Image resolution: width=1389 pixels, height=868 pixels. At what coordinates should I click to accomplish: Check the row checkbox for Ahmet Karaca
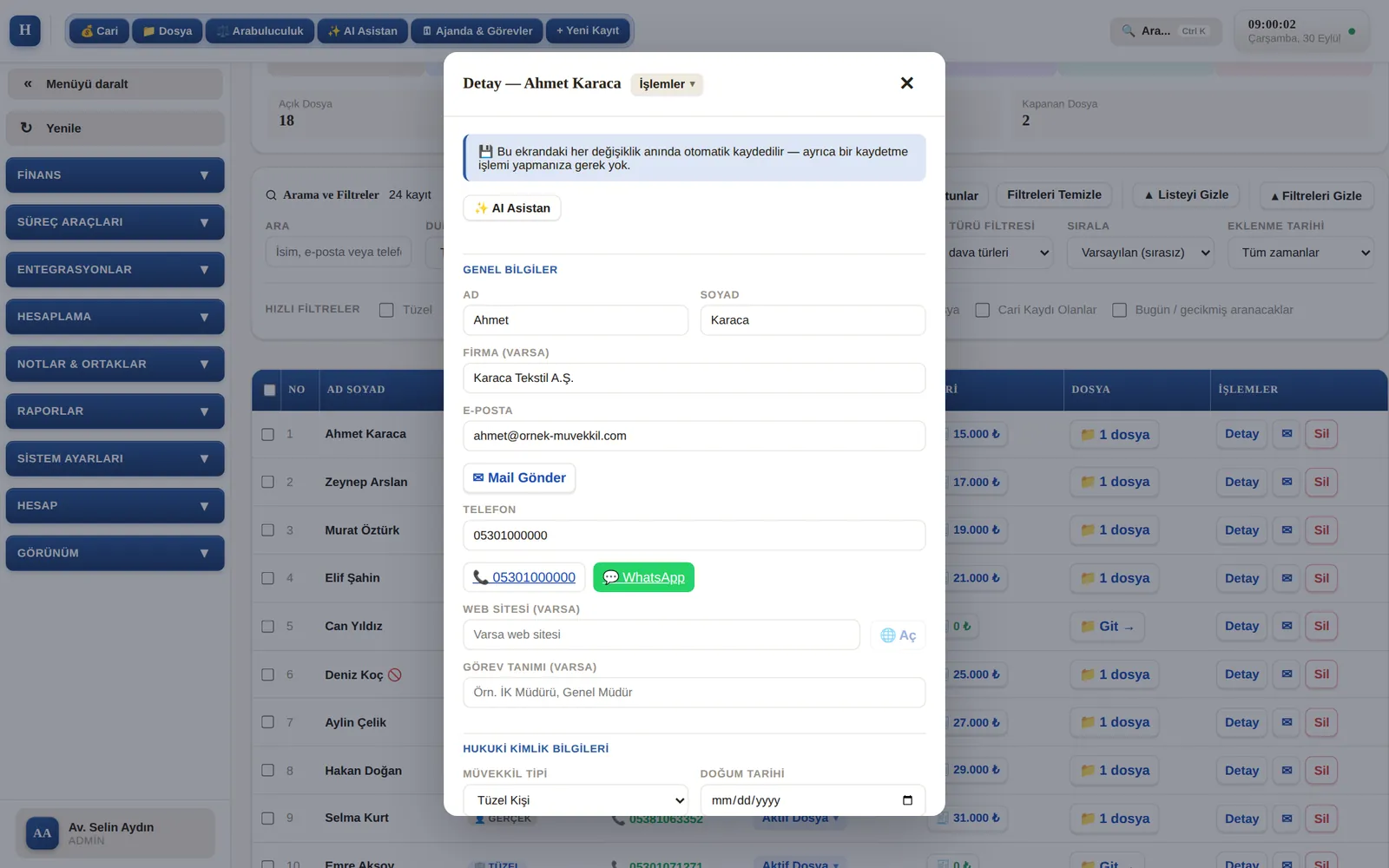click(x=267, y=434)
